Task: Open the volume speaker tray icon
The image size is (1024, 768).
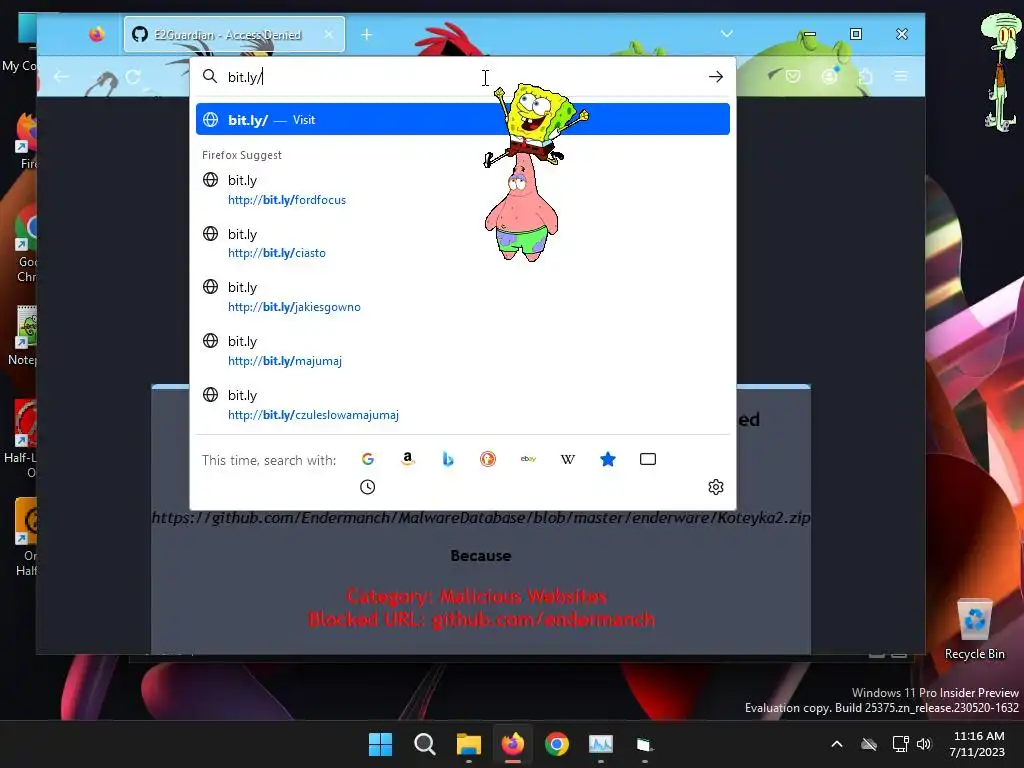Action: pyautogui.click(x=923, y=744)
